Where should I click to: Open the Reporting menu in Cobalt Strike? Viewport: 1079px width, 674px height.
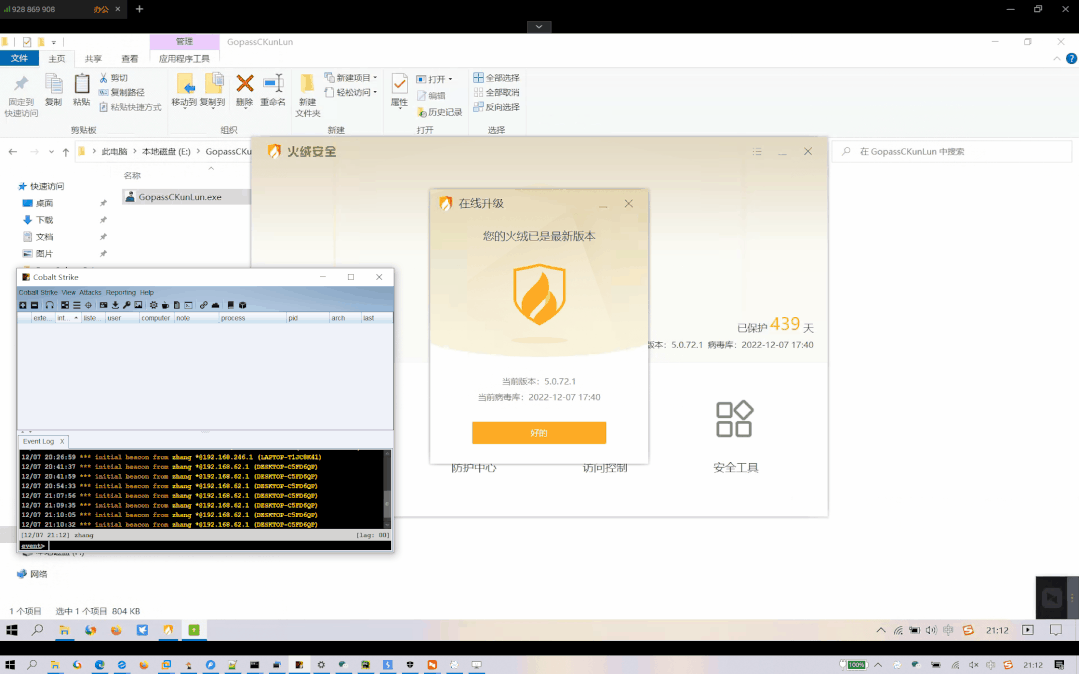click(x=120, y=293)
